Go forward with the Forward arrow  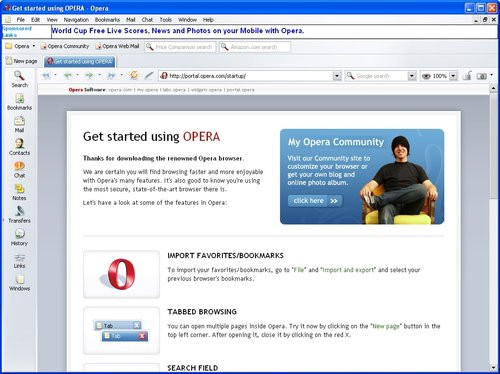tap(89, 76)
